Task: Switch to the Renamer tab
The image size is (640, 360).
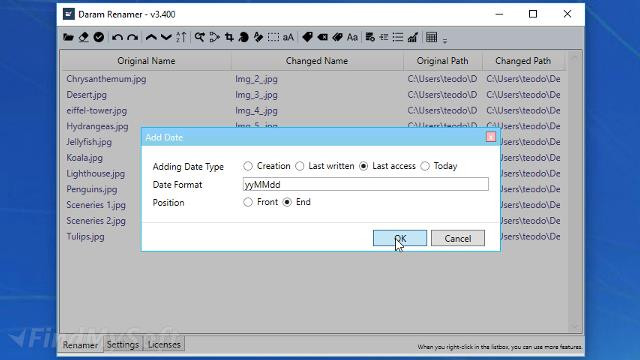Action: 80,345
